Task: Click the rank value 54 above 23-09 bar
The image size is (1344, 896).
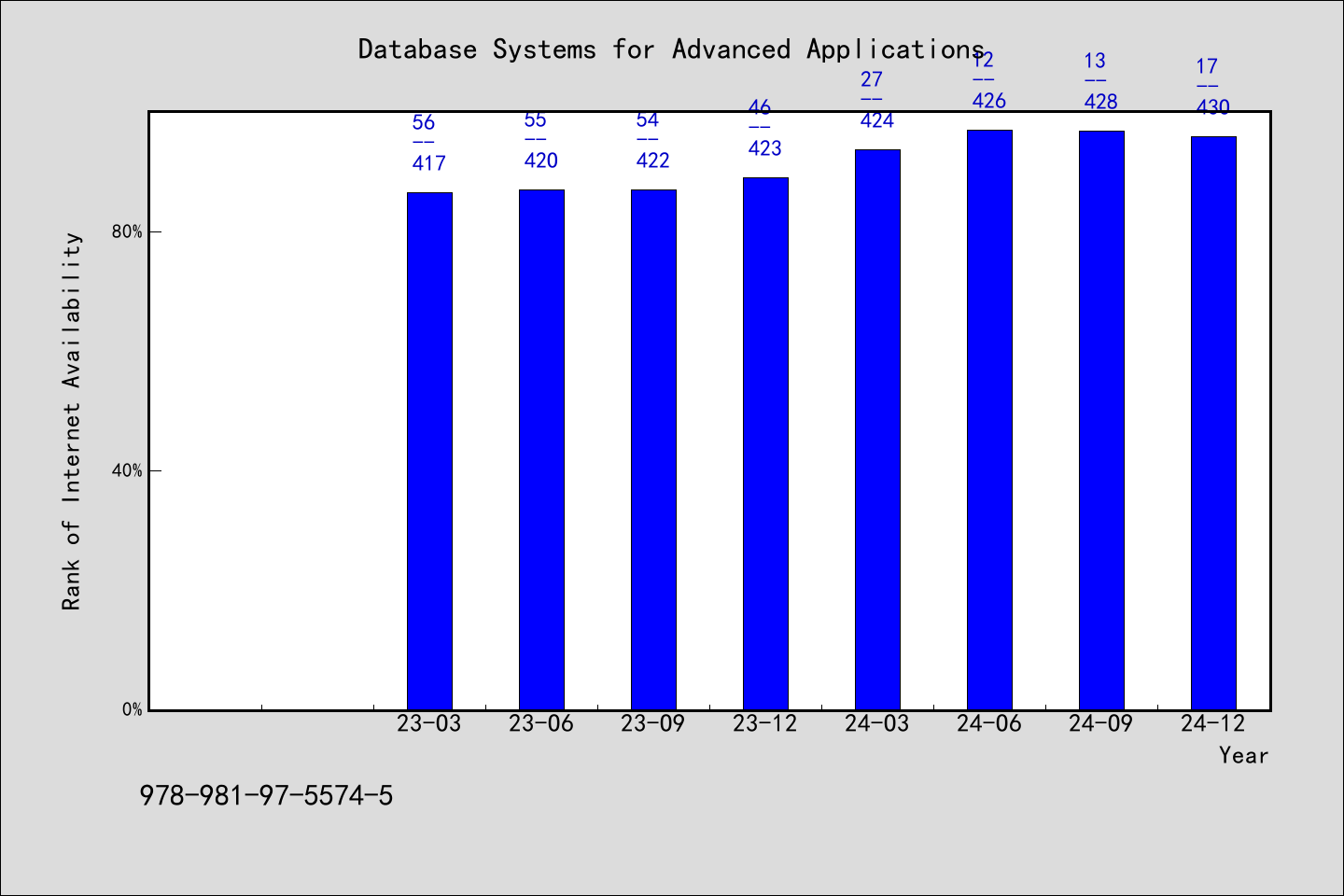Action: 648,119
